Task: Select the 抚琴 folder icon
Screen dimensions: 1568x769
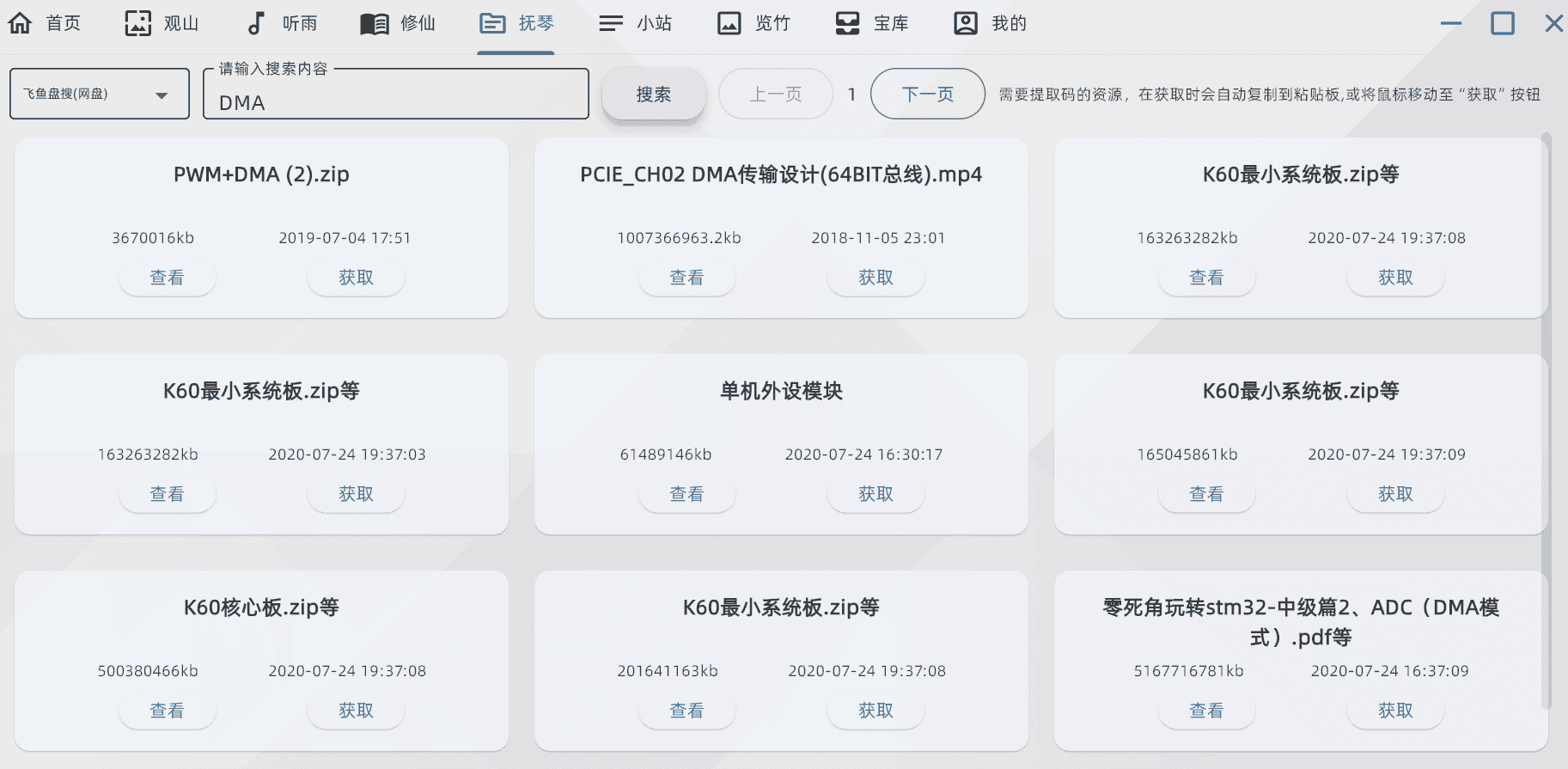Action: (x=492, y=23)
